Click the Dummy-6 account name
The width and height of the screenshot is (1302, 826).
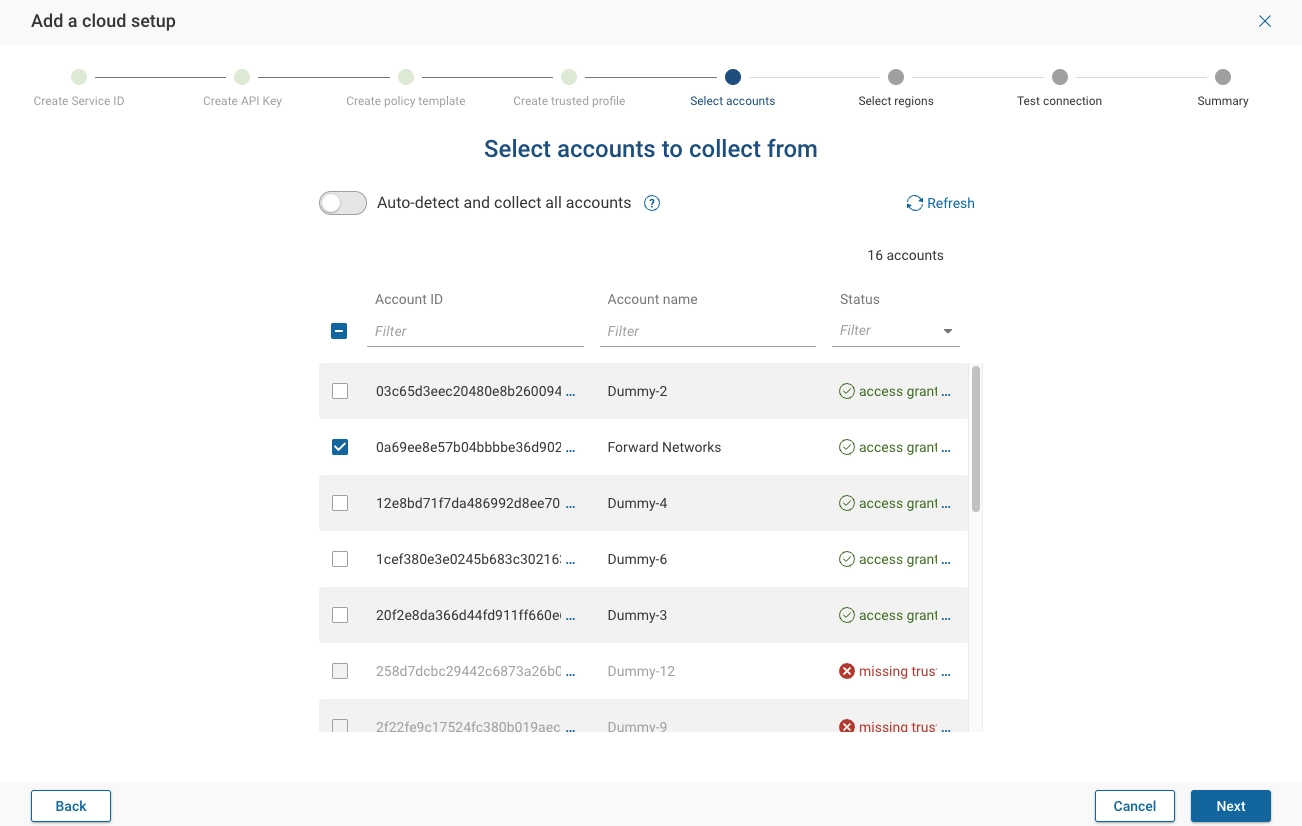pyautogui.click(x=637, y=559)
